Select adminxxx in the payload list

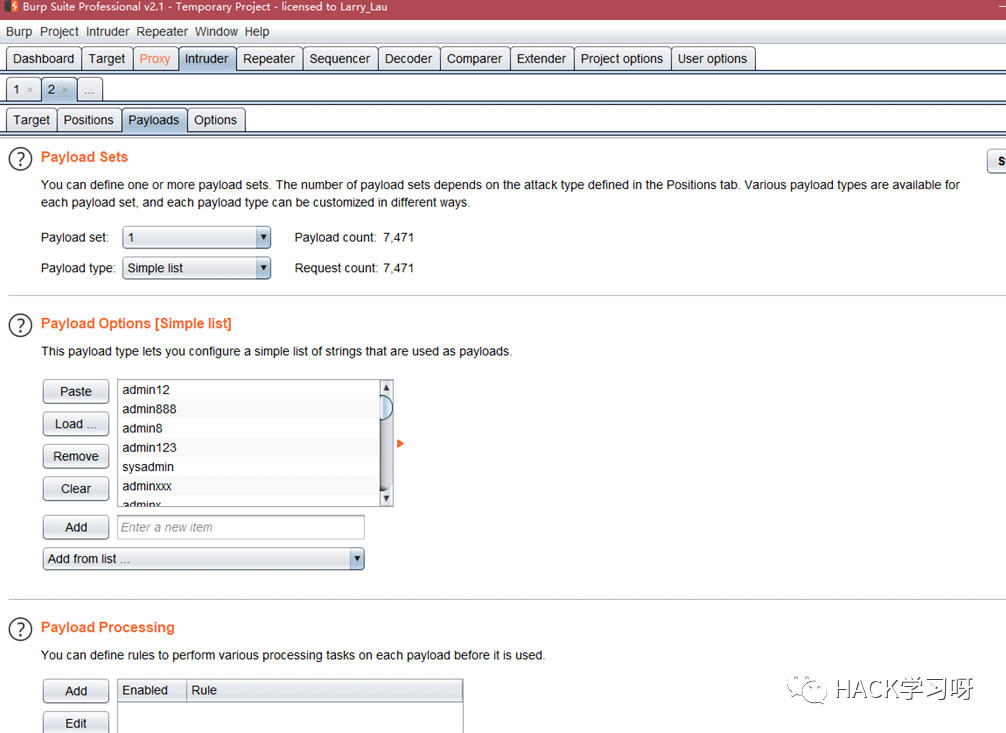point(249,486)
